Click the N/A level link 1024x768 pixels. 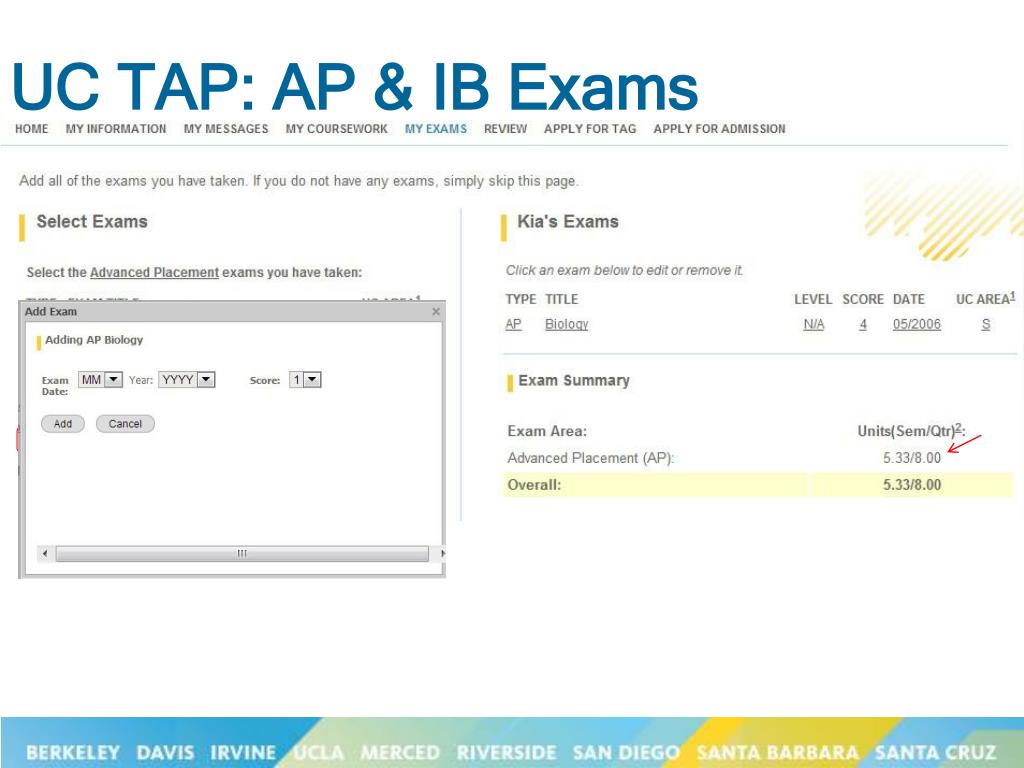click(x=813, y=324)
